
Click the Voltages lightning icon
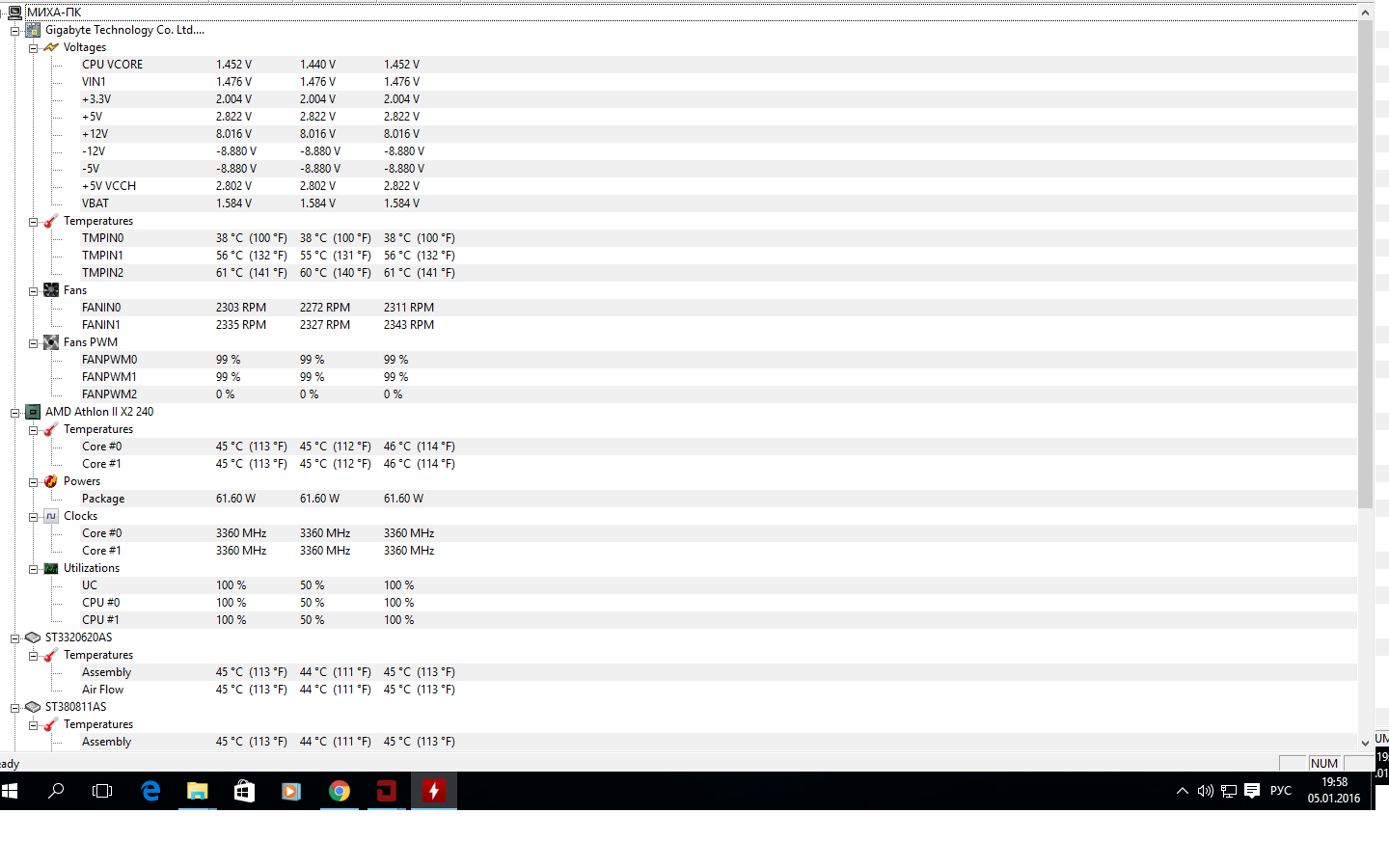(51, 47)
